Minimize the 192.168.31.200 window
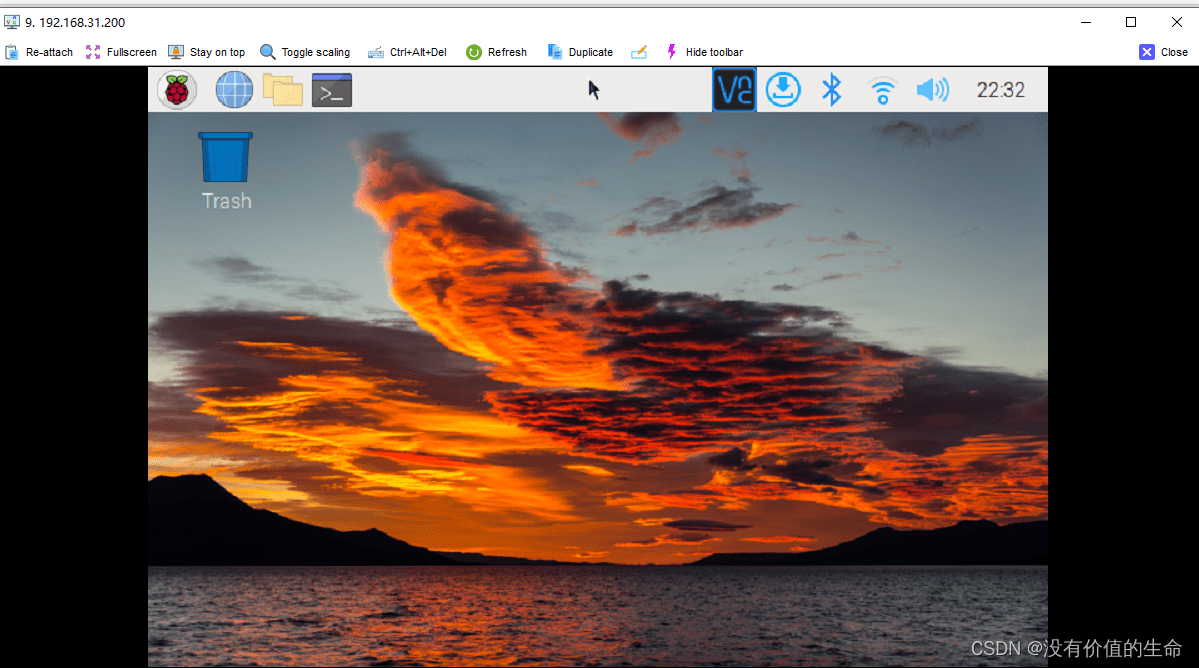This screenshot has width=1199, height=668. (x=1086, y=22)
